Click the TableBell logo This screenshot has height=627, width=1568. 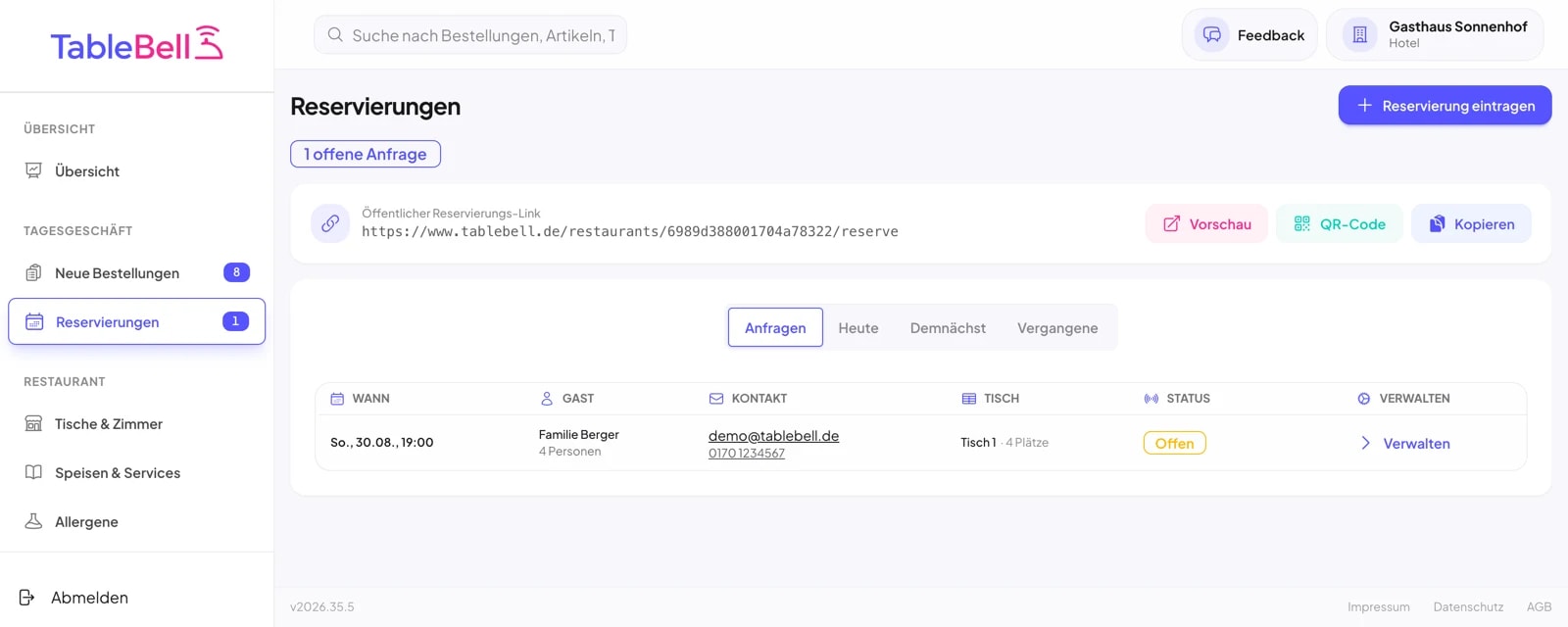click(x=137, y=44)
